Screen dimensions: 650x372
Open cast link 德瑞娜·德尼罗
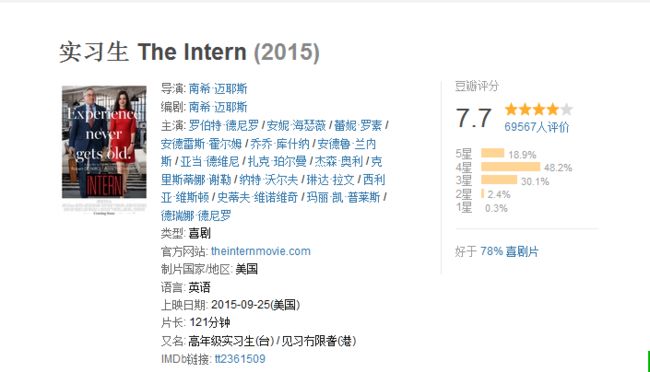[196, 216]
